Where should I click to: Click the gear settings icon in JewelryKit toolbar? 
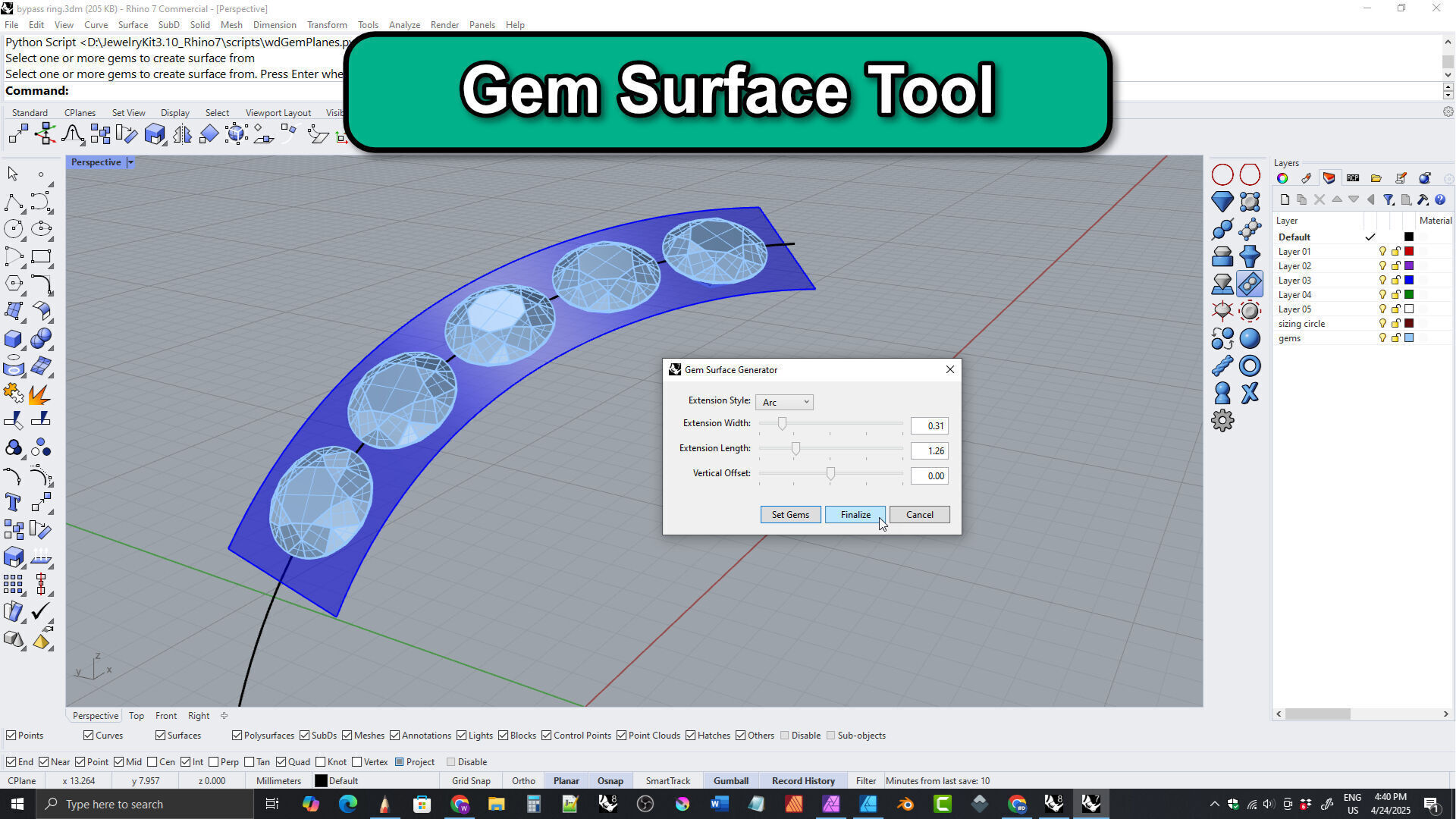[x=1222, y=420]
